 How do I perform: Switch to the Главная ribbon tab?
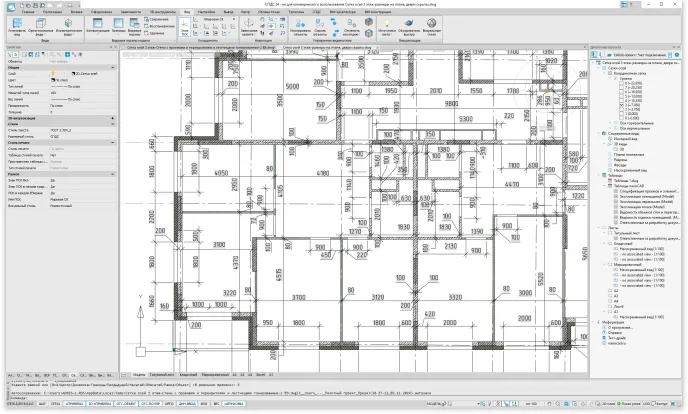pos(47,10)
